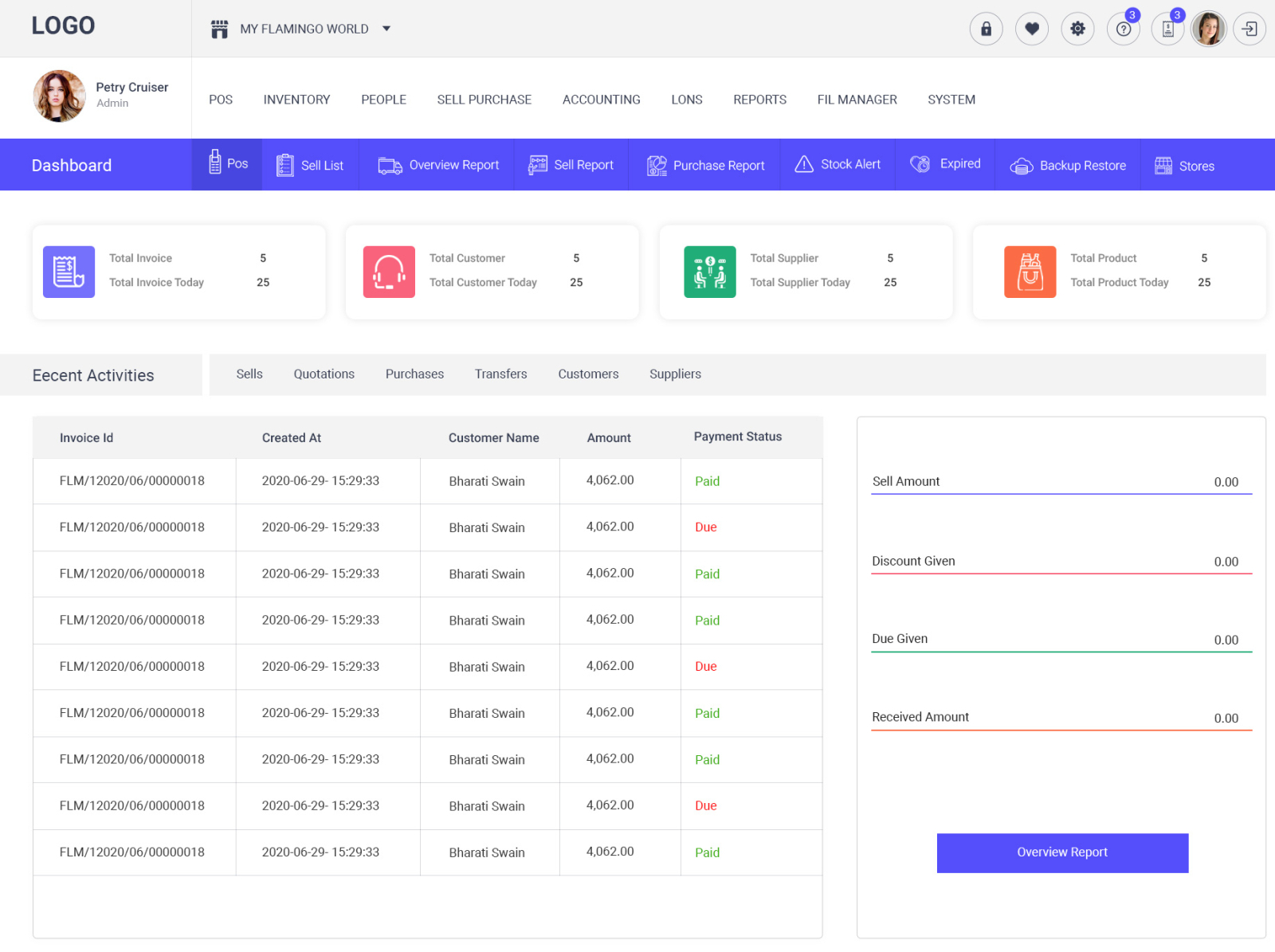This screenshot has width=1275, height=952.
Task: Open Stock Alert label in toolbar
Action: point(850,164)
